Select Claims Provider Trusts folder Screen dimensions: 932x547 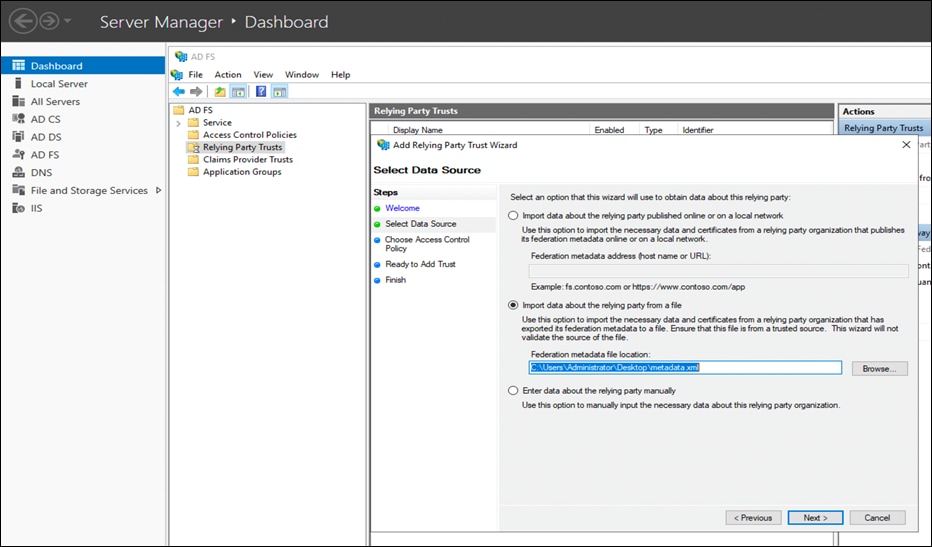(247, 160)
